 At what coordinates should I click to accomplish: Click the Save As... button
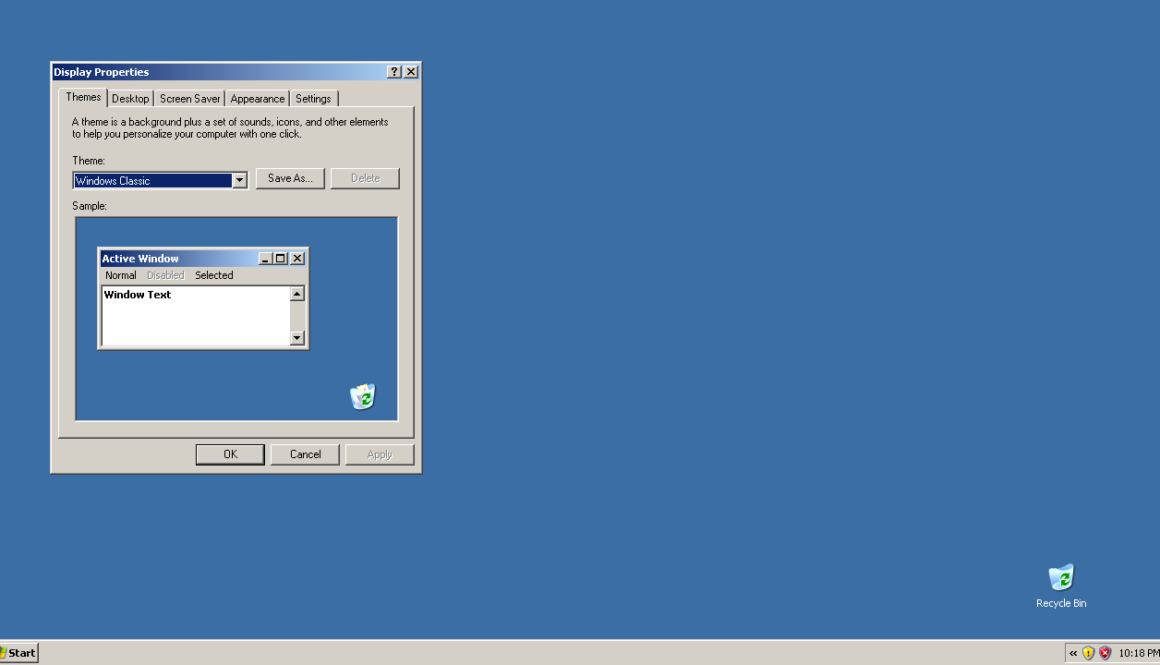290,178
